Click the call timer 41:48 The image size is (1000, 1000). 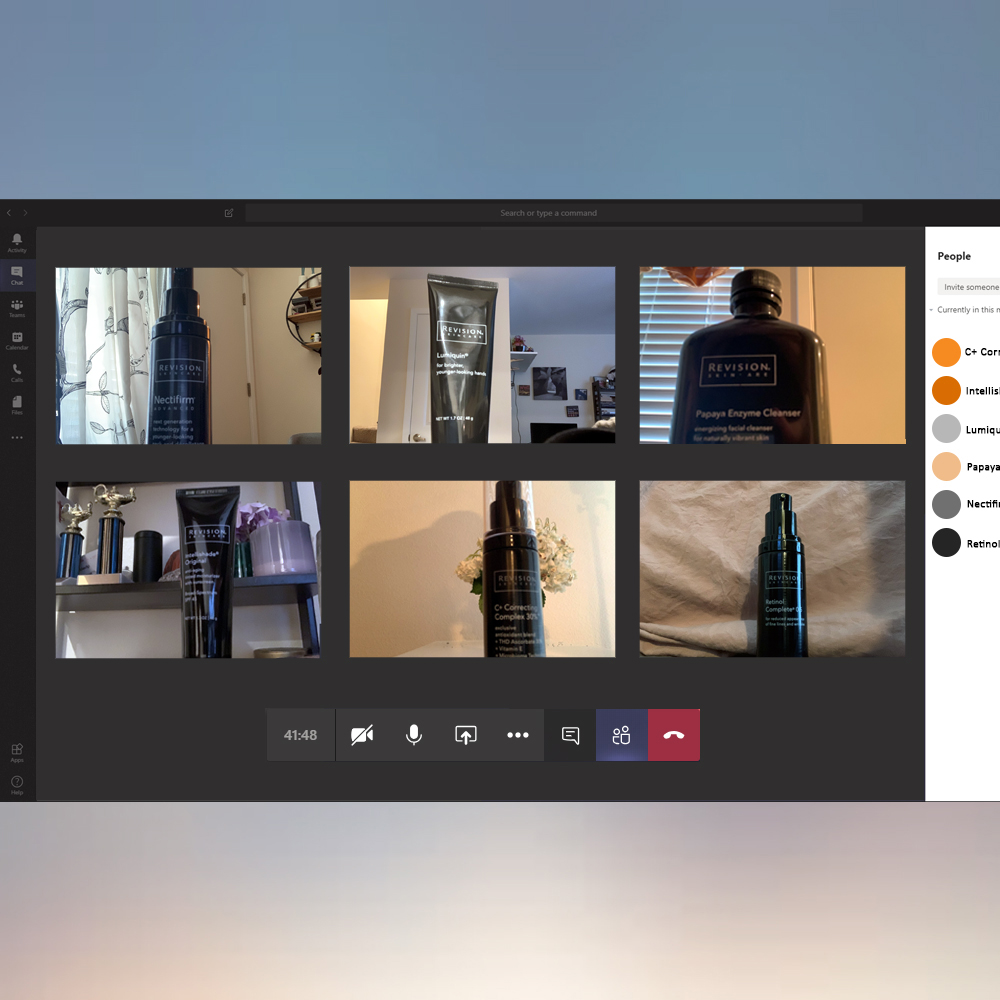pyautogui.click(x=300, y=735)
